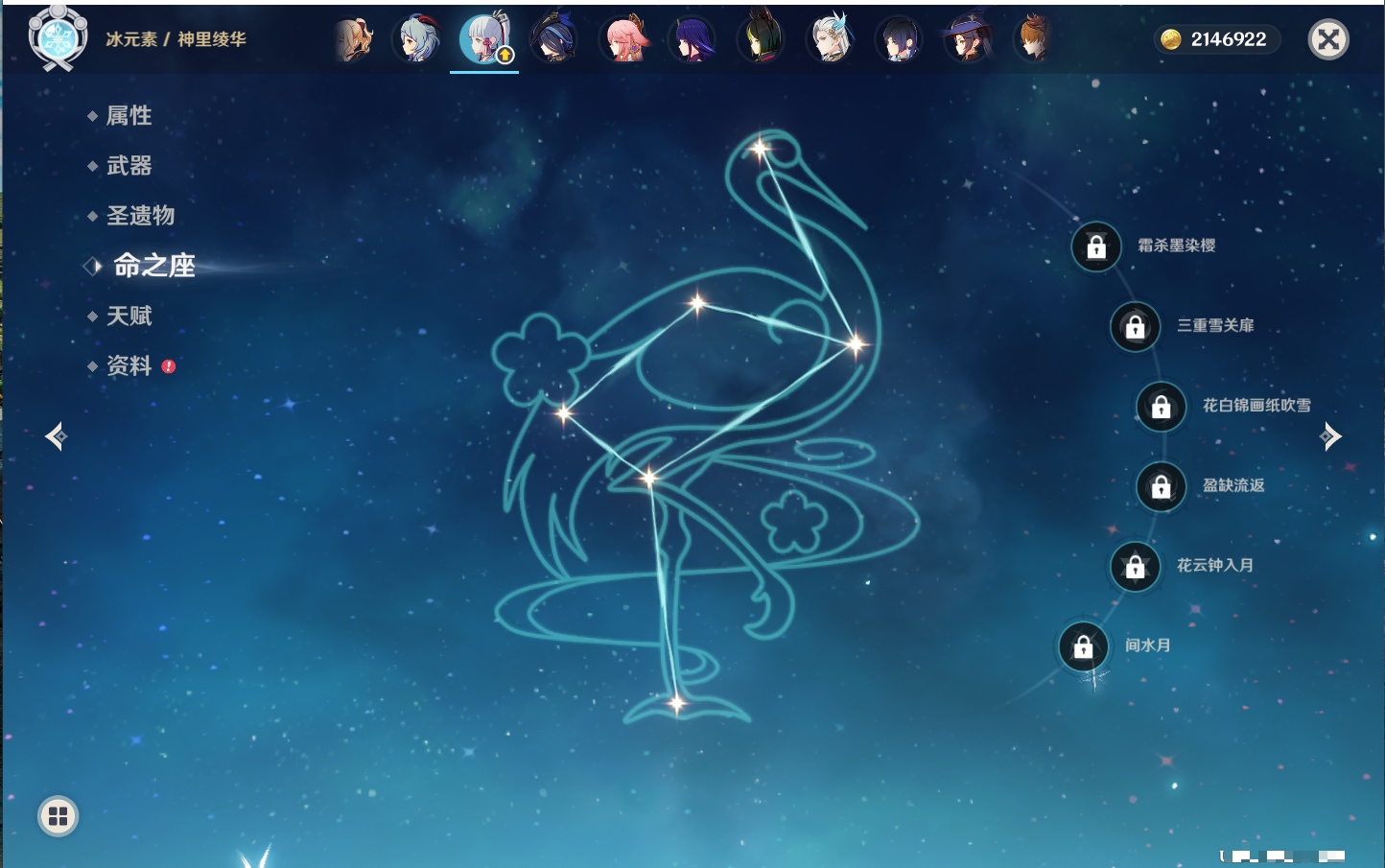
Task: Open the four-square grid menu button
Action: point(58,816)
